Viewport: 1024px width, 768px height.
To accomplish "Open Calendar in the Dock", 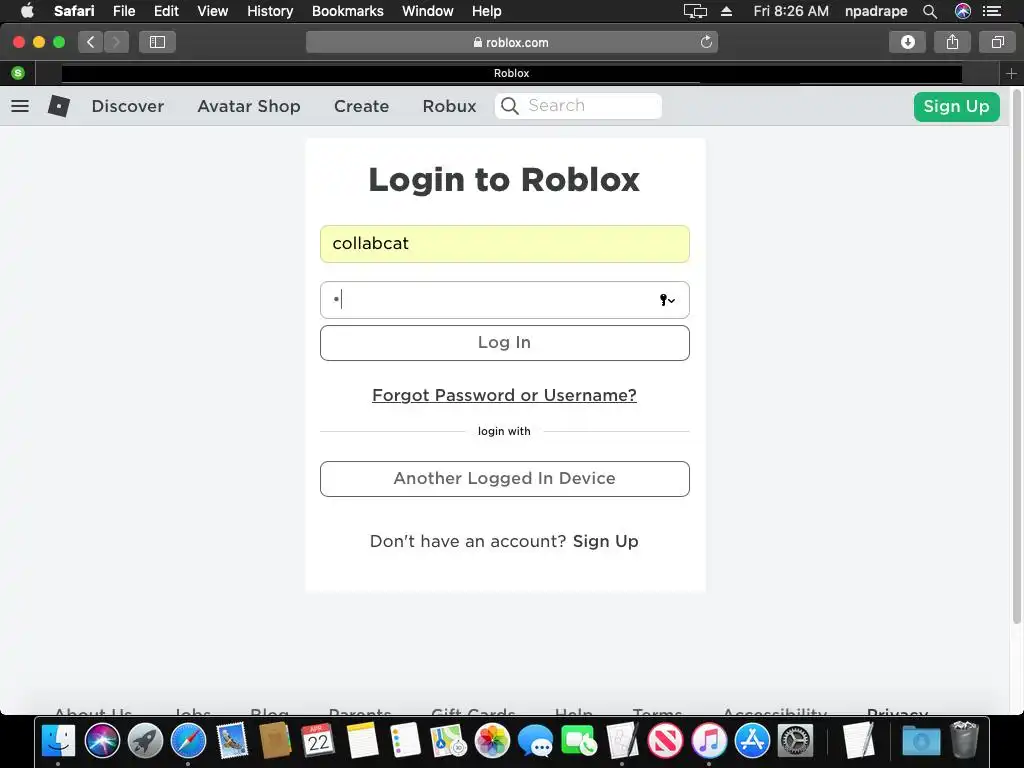I will click(318, 741).
